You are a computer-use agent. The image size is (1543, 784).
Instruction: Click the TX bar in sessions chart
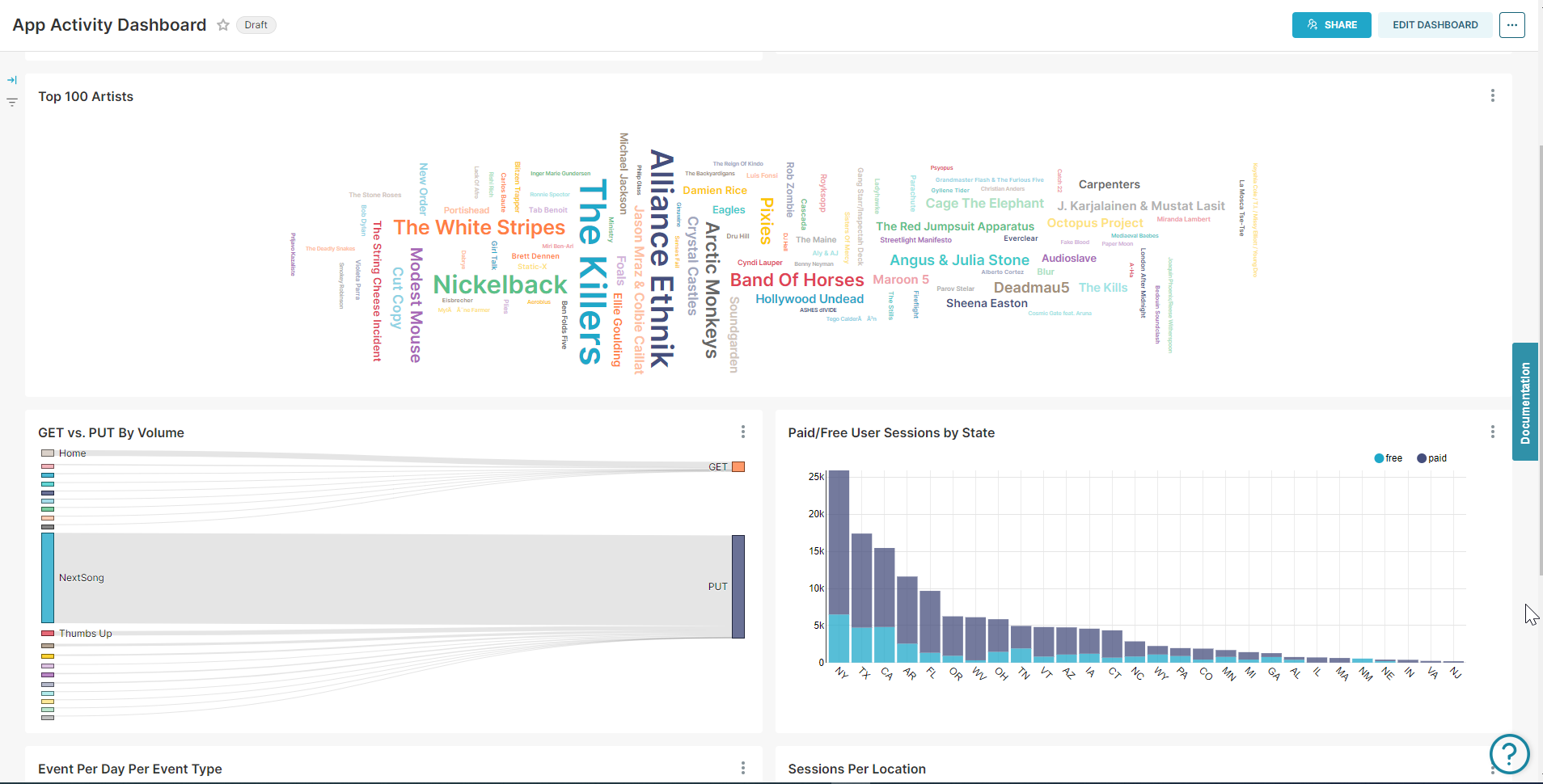(x=862, y=598)
